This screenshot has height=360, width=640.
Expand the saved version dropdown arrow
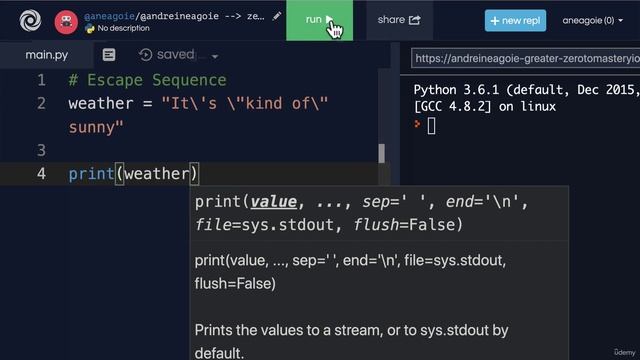(x=215, y=56)
